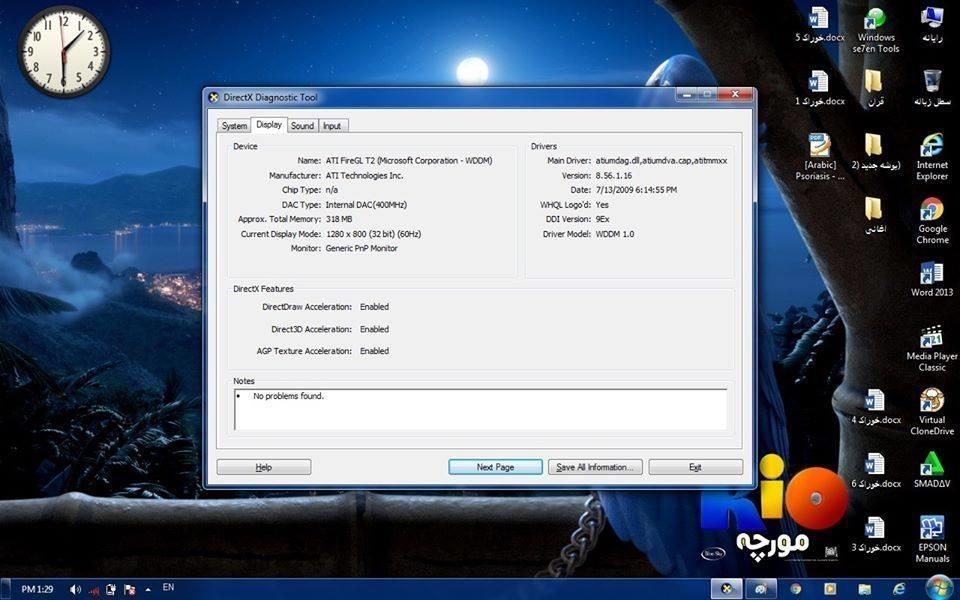Click the PM 1:29 taskbar clock
The height and width of the screenshot is (600, 960).
[37, 590]
